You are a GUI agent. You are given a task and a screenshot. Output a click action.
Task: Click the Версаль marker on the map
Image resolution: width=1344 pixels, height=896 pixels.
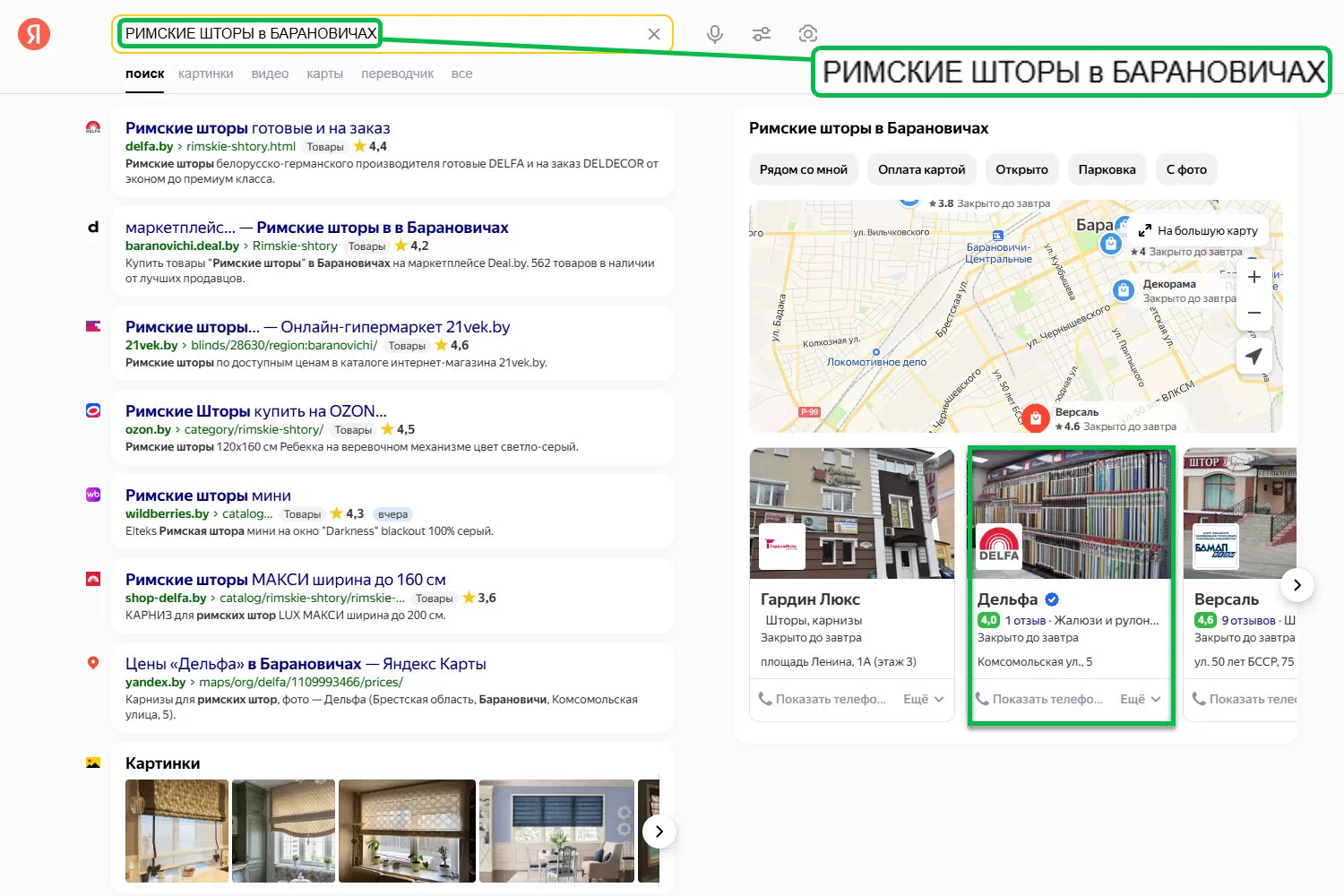(x=1036, y=418)
